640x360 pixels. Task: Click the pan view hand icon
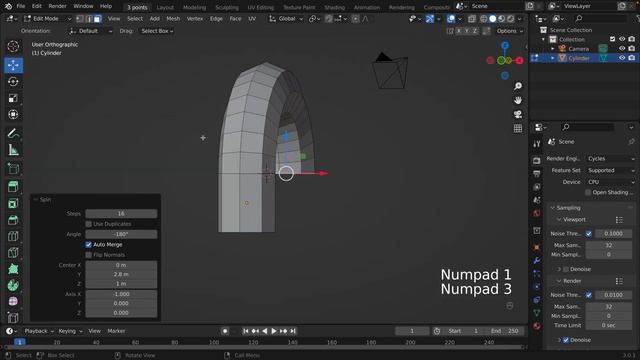pyautogui.click(x=518, y=100)
